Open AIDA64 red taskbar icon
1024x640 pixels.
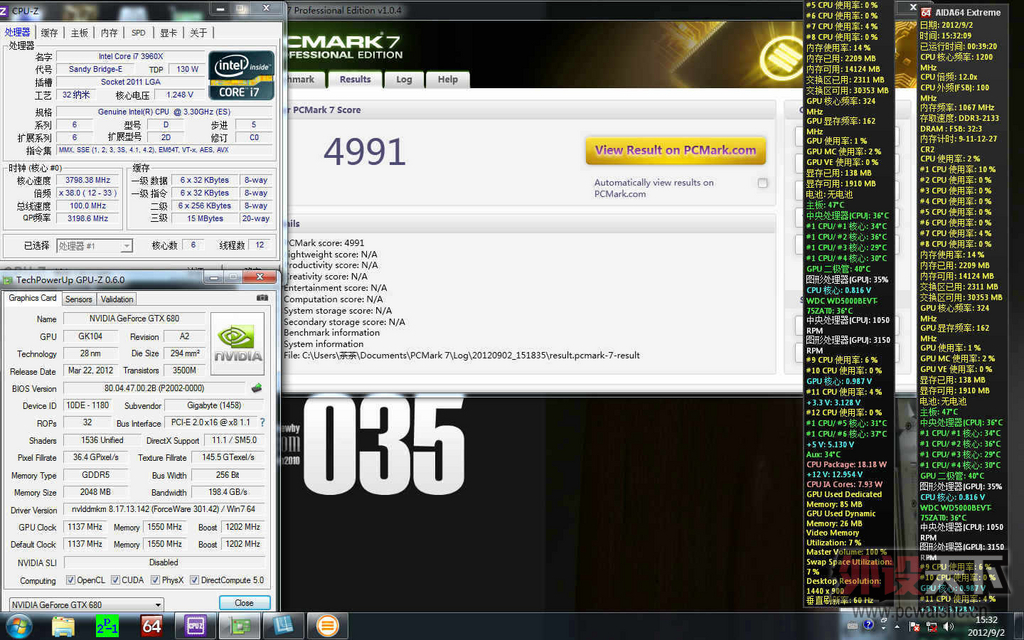(x=152, y=626)
